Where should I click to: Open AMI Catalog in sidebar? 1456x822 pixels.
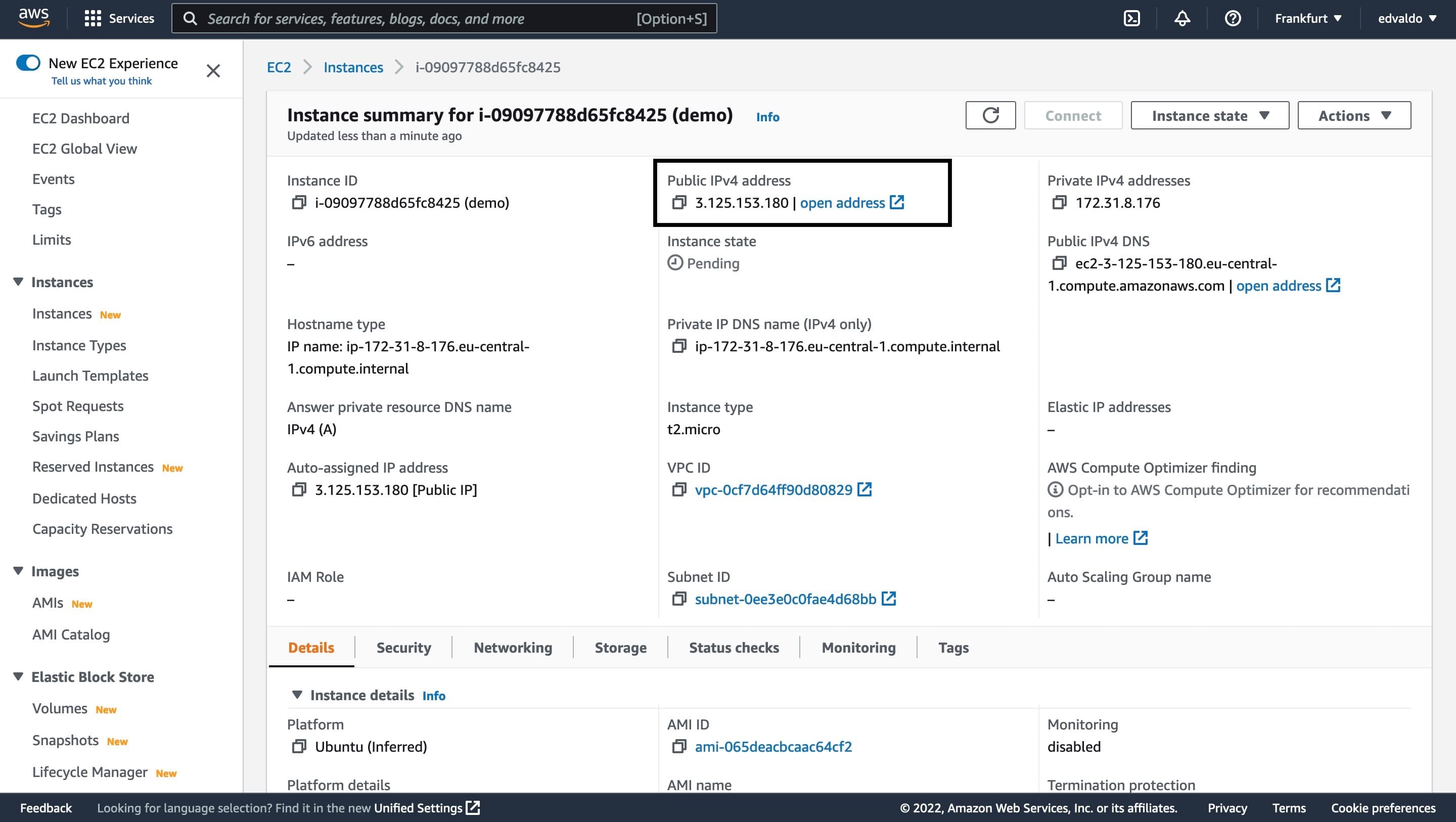point(71,634)
